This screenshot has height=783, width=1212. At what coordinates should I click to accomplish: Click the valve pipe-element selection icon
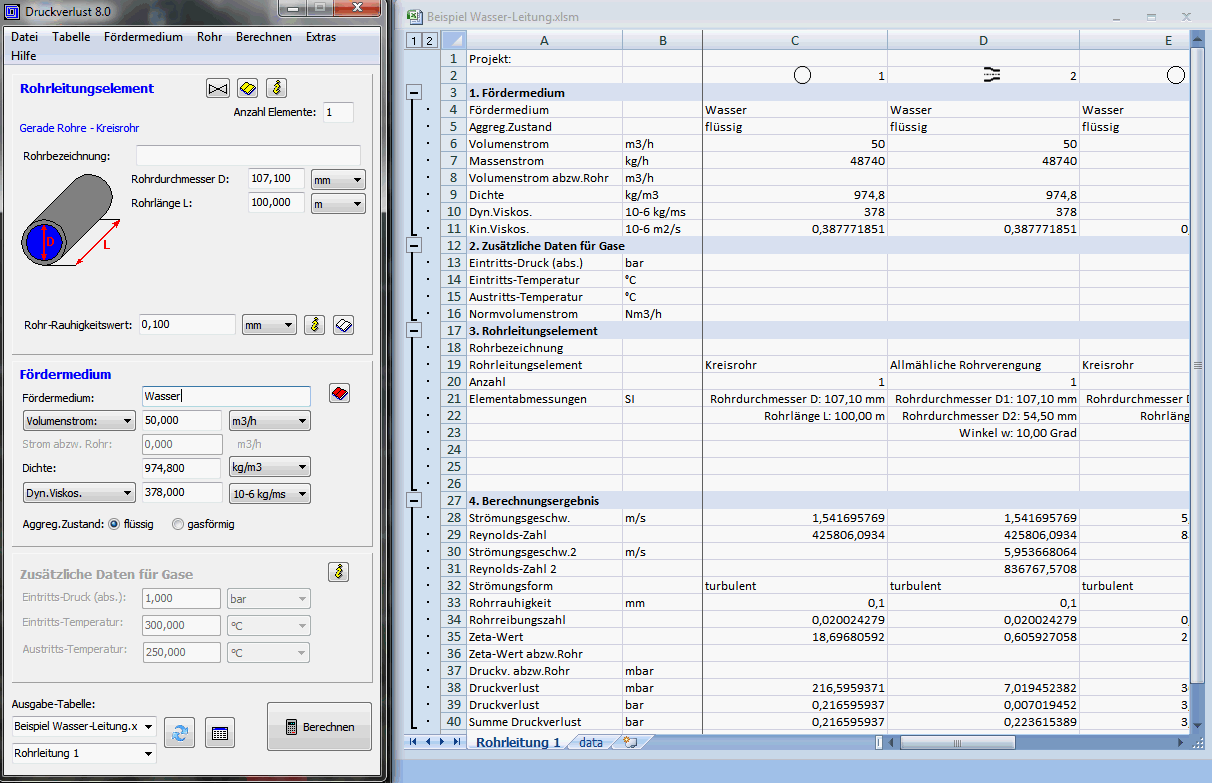tap(218, 88)
